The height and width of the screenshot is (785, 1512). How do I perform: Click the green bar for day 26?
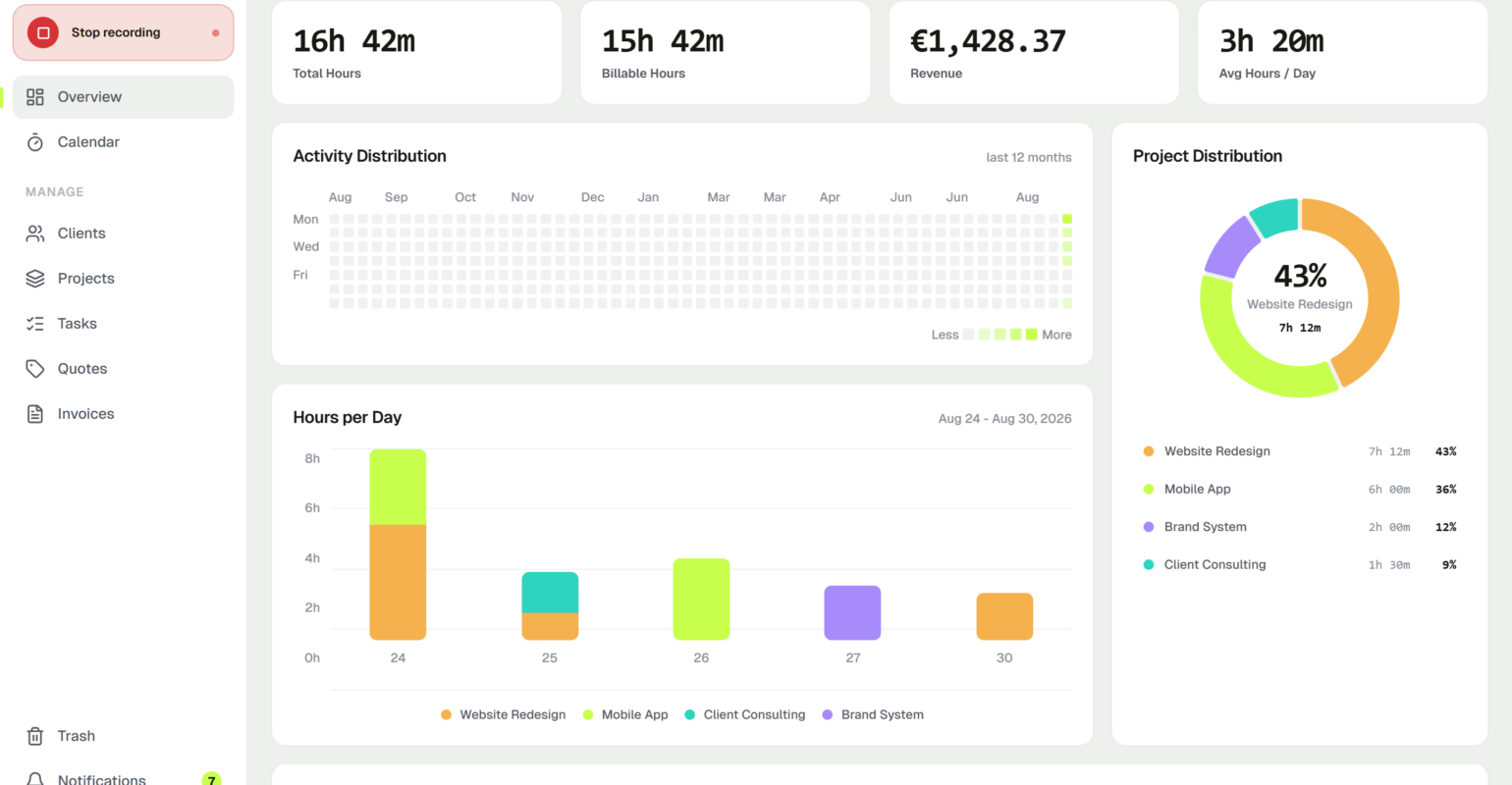click(x=701, y=600)
